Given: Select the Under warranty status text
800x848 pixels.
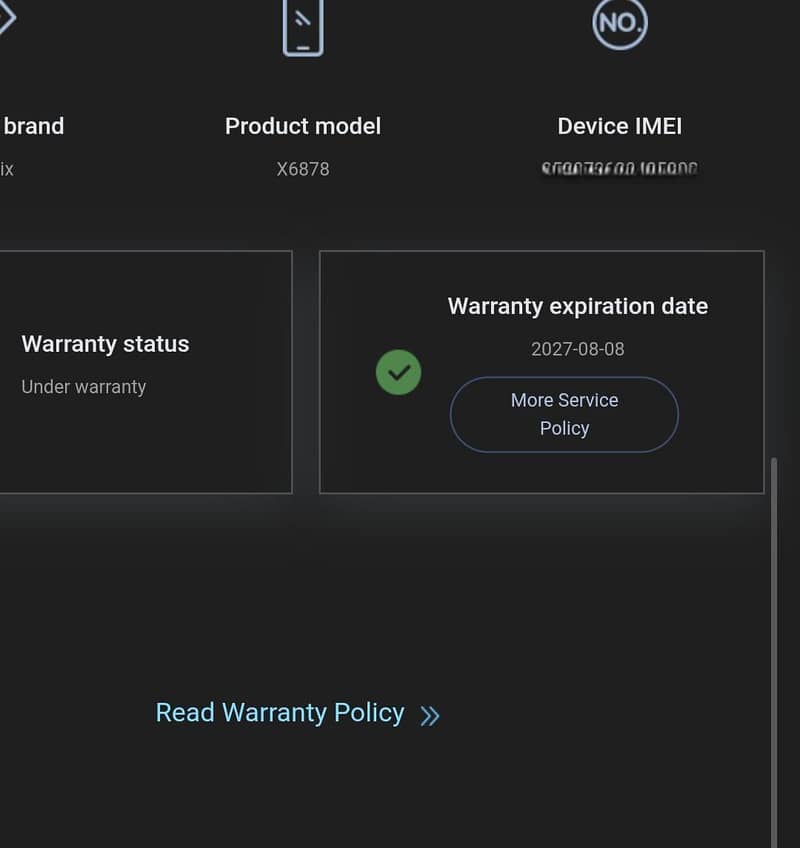Looking at the screenshot, I should coord(84,387).
